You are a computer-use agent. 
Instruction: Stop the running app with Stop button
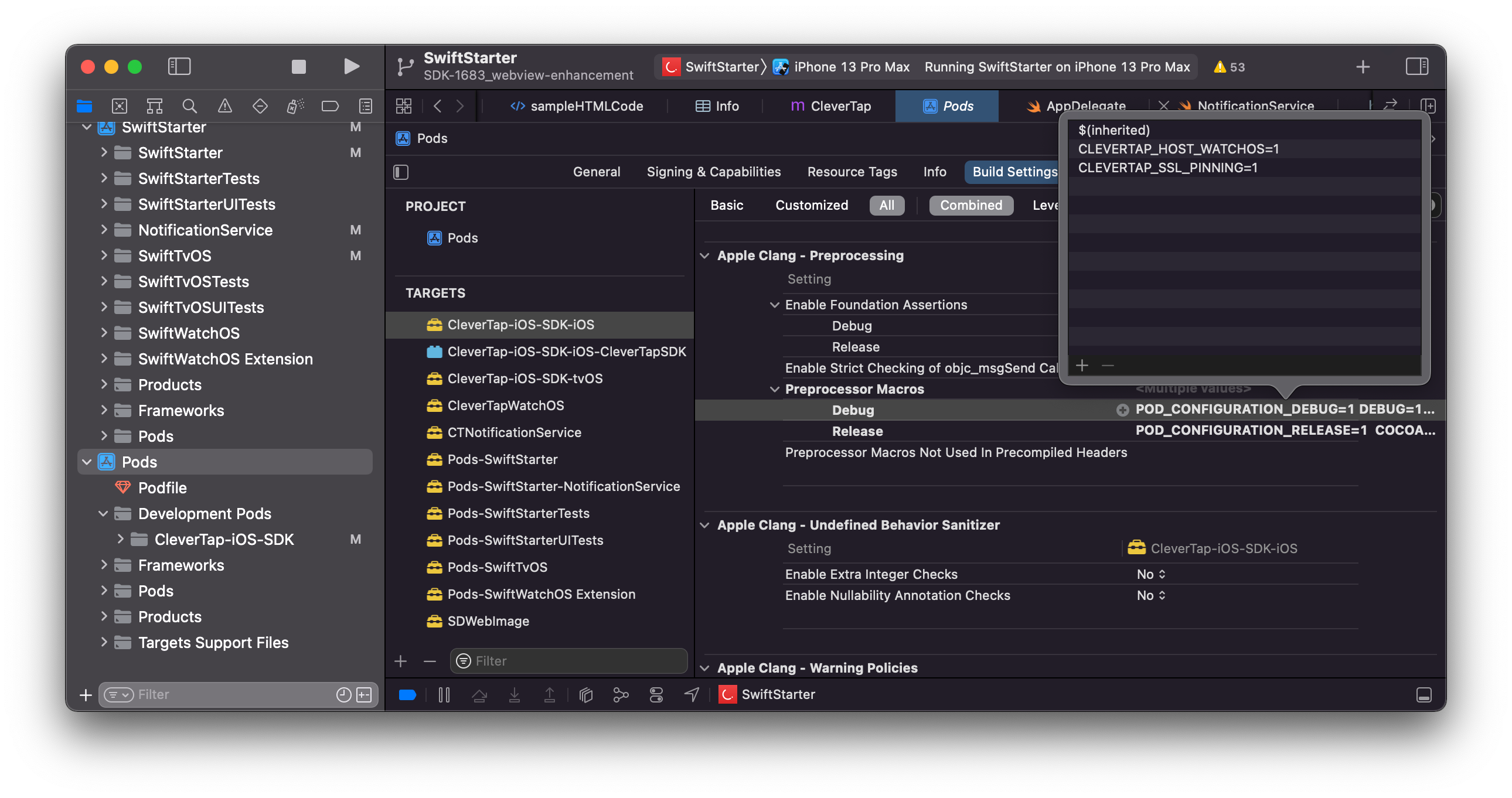(299, 66)
